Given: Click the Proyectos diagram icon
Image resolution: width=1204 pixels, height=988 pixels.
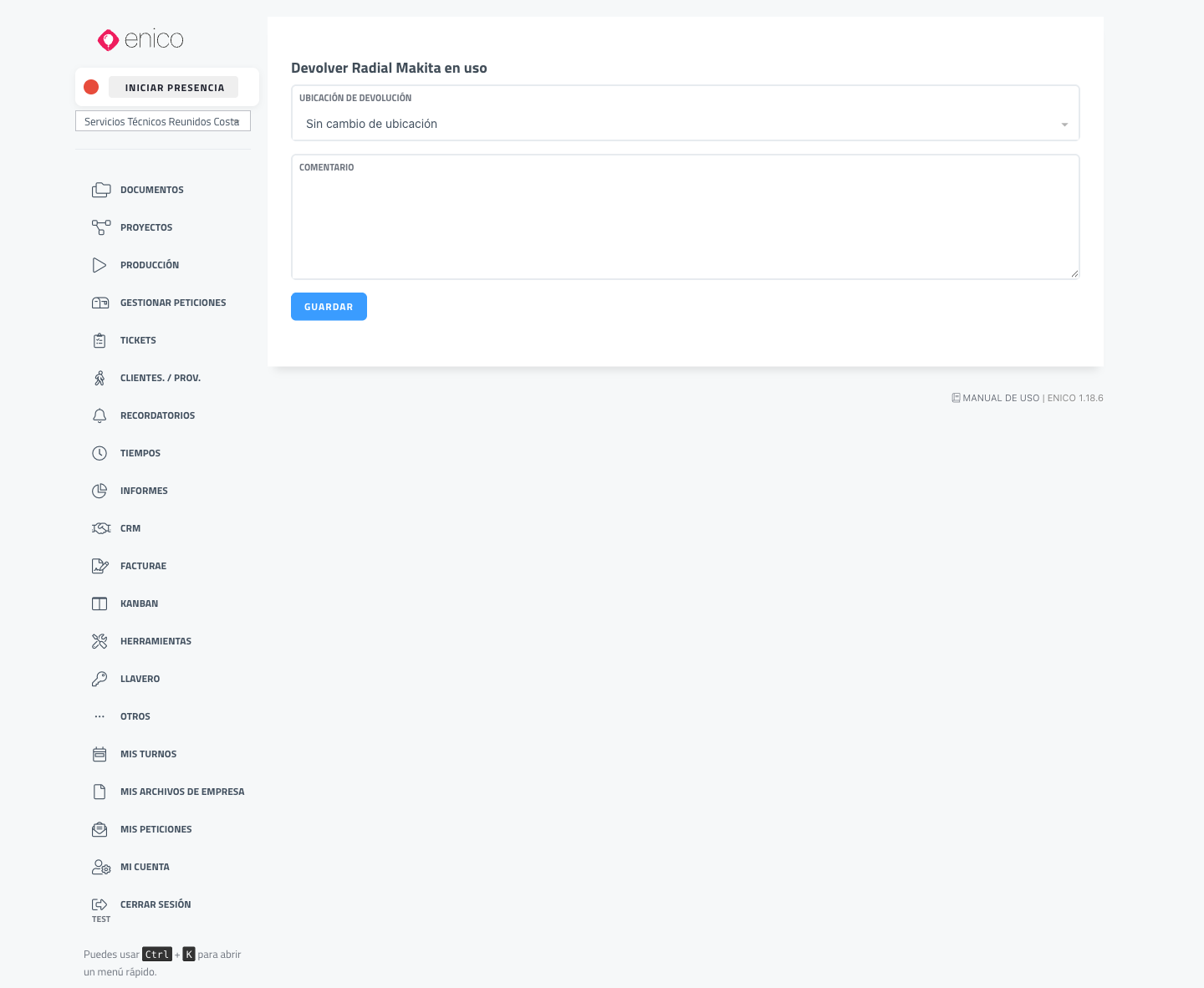Looking at the screenshot, I should 100,227.
